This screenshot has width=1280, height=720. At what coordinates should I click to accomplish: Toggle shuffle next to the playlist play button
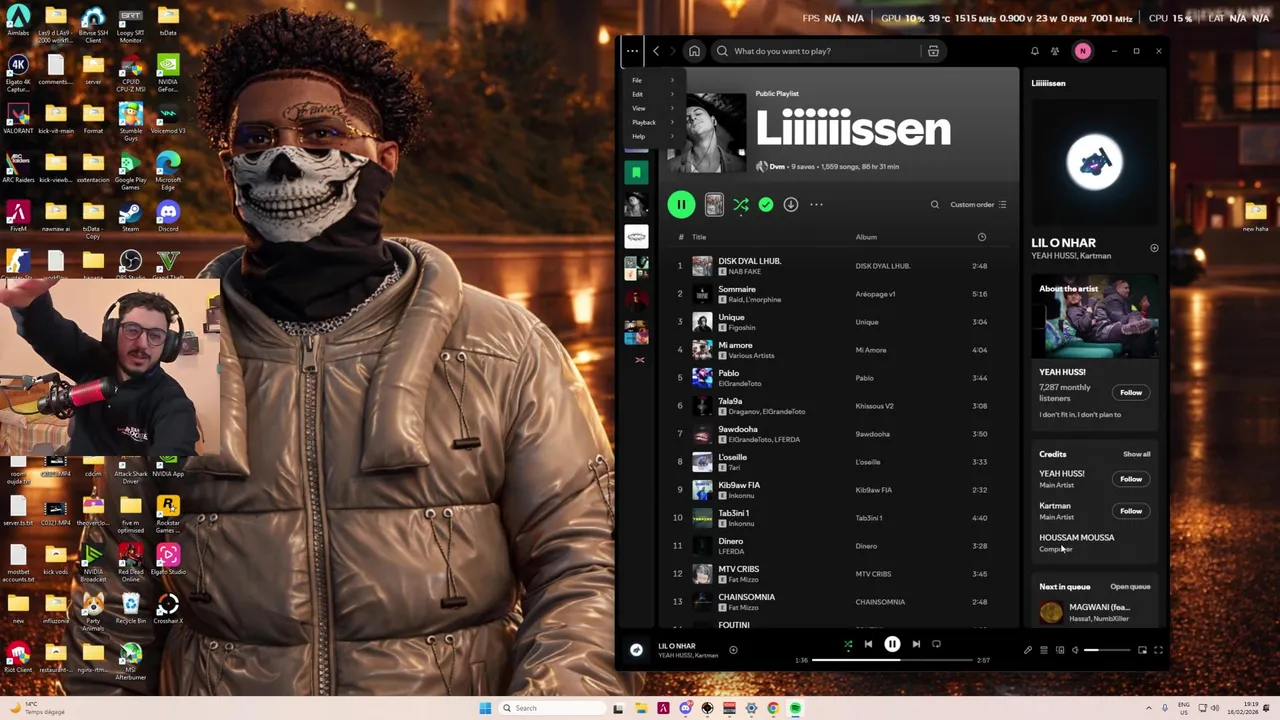click(741, 204)
